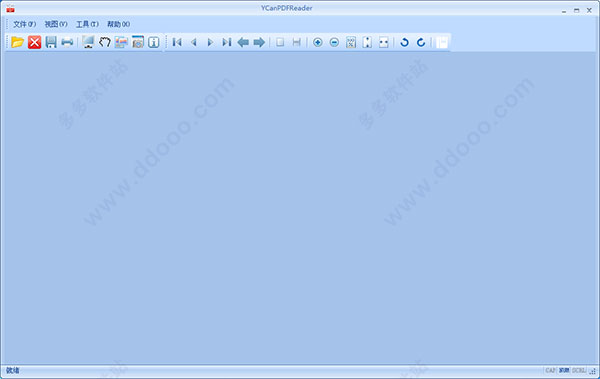Open the 工具 (Tools) menu
600x379 pixels.
(87, 24)
